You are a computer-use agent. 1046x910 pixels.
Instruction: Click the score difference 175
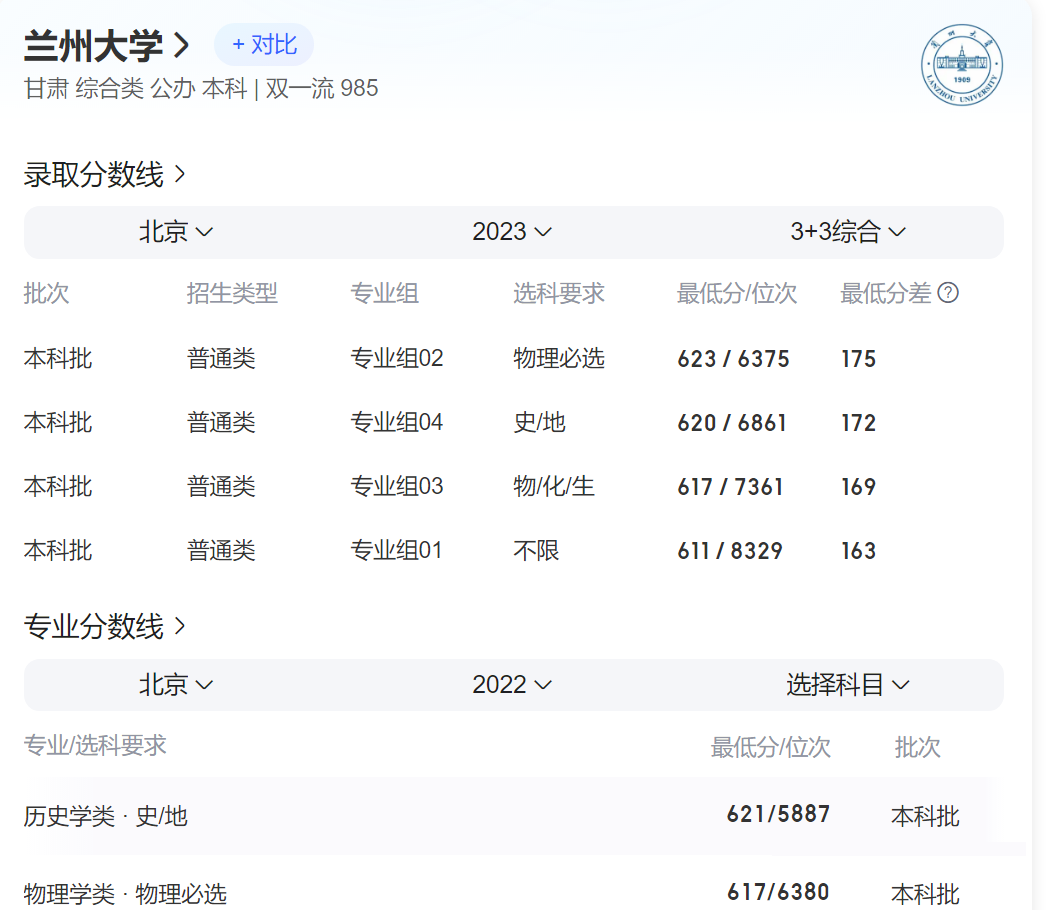[x=859, y=359]
